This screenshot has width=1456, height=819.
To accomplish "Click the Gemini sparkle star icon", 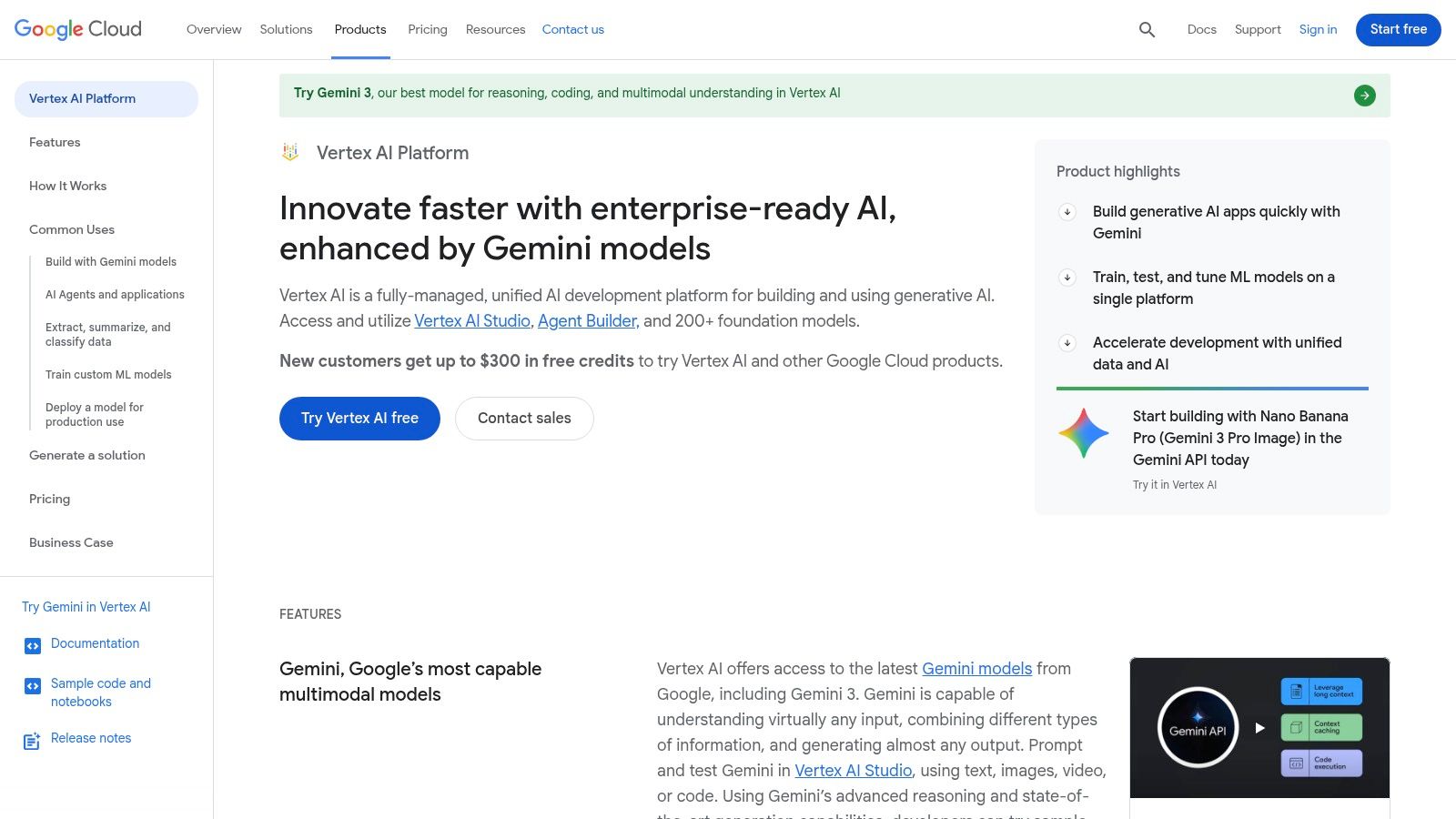I will click(x=1084, y=433).
